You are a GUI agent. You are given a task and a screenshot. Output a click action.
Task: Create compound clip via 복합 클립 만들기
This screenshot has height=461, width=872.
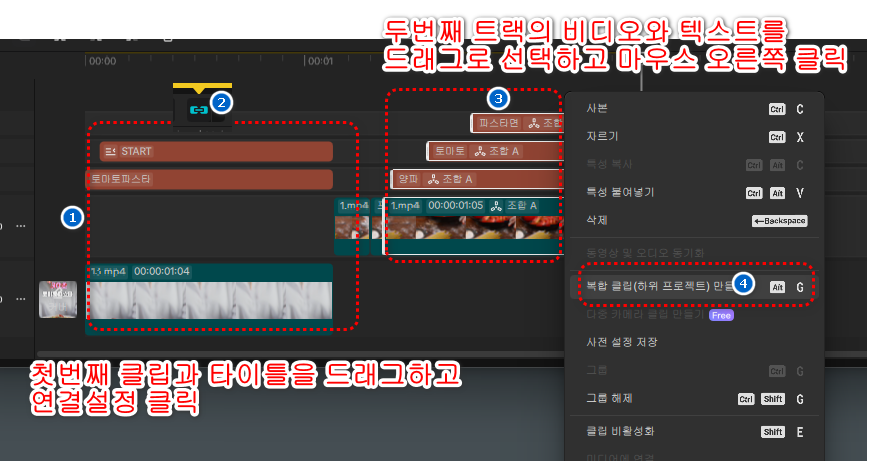click(650, 285)
